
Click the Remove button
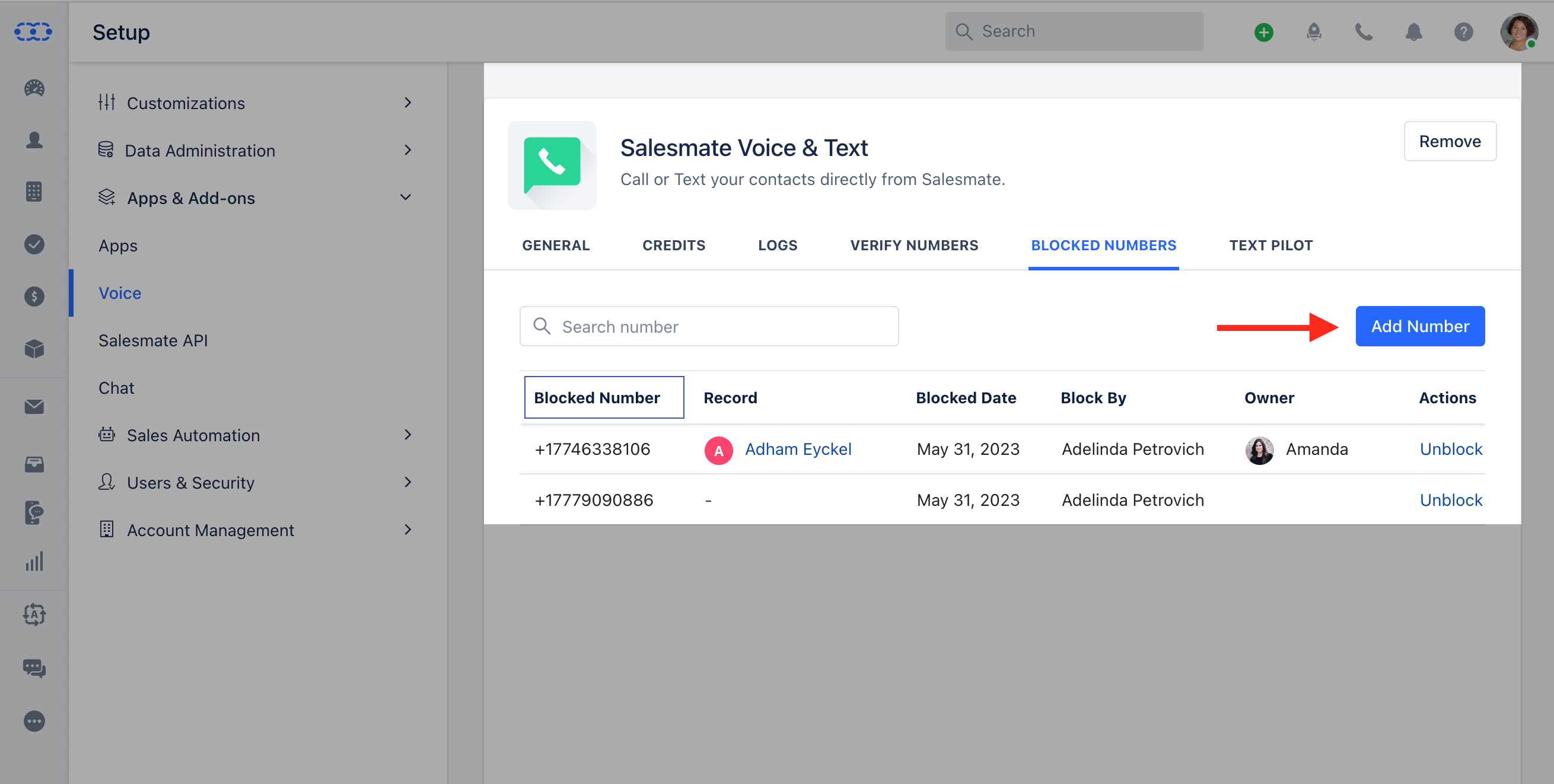coord(1450,141)
